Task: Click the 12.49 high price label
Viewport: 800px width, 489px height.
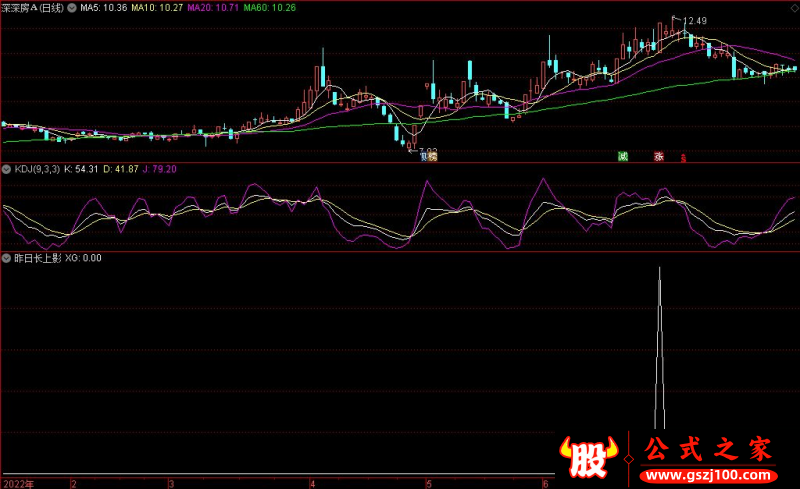Action: point(694,20)
